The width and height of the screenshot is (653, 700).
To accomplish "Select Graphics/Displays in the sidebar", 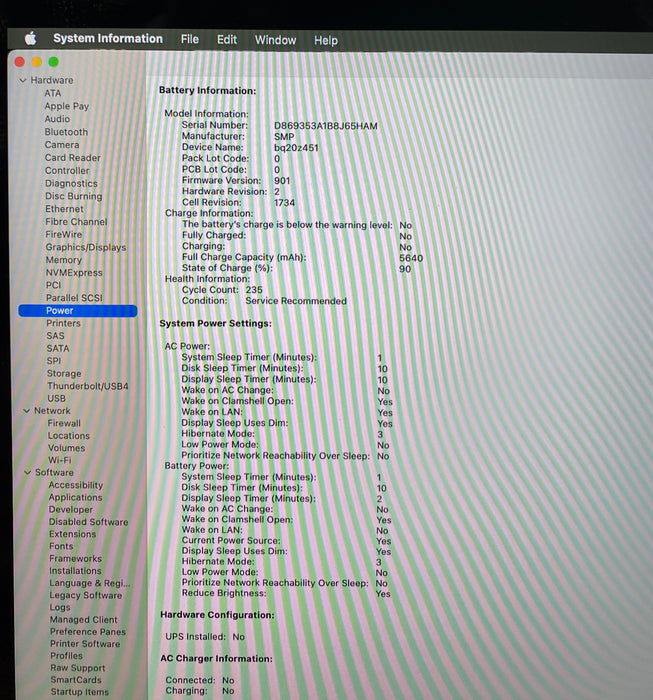I will tap(86, 247).
